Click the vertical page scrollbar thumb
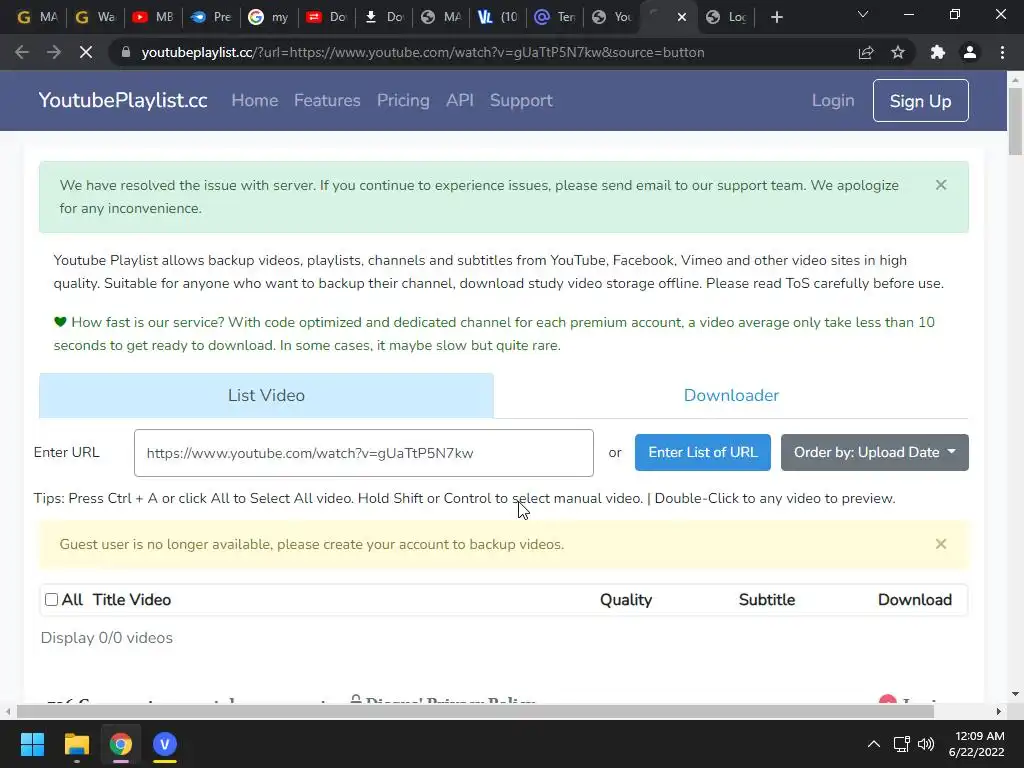 point(1015,121)
